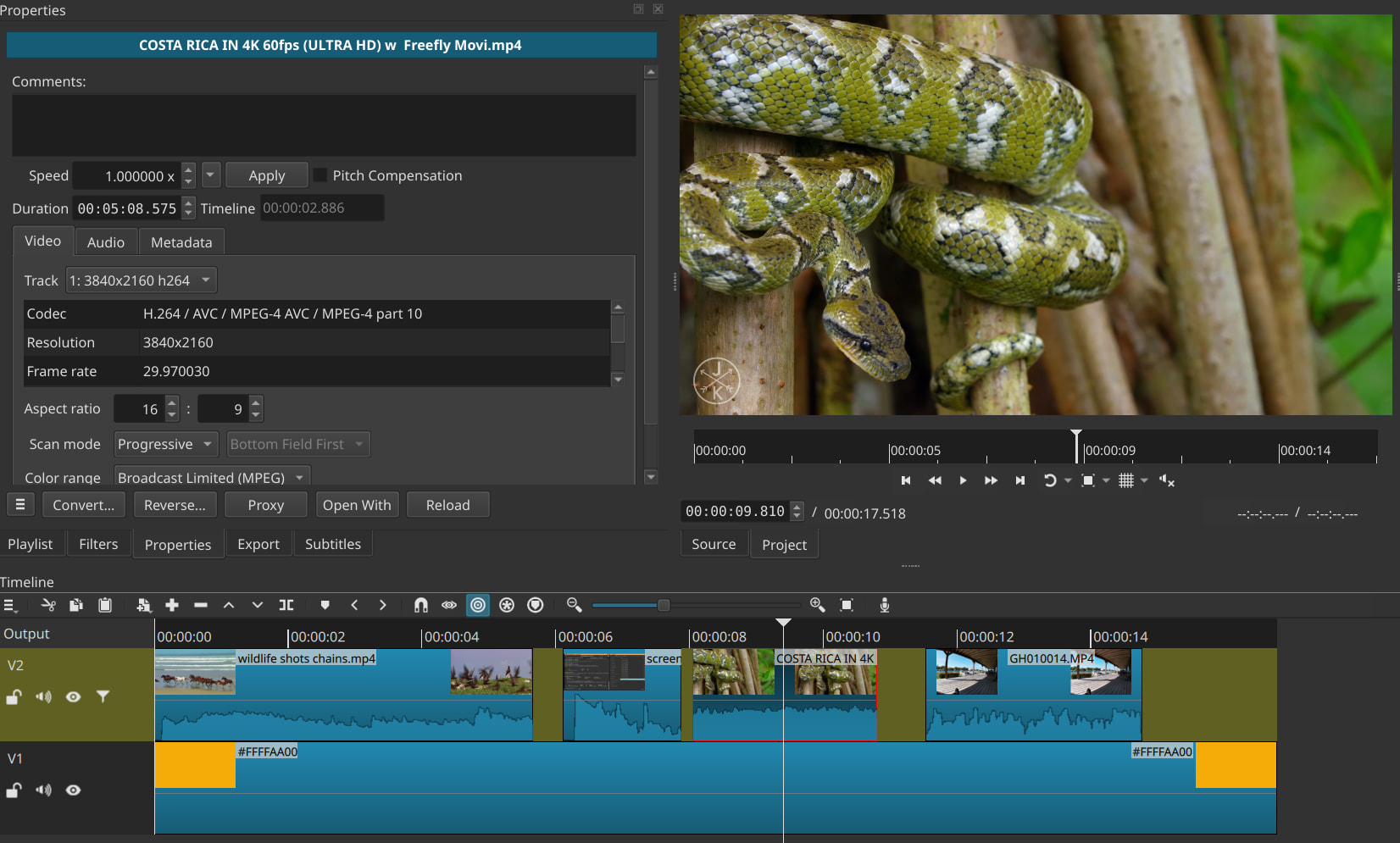Click the Cut (scissors) icon in timeline toolbar

click(x=48, y=605)
